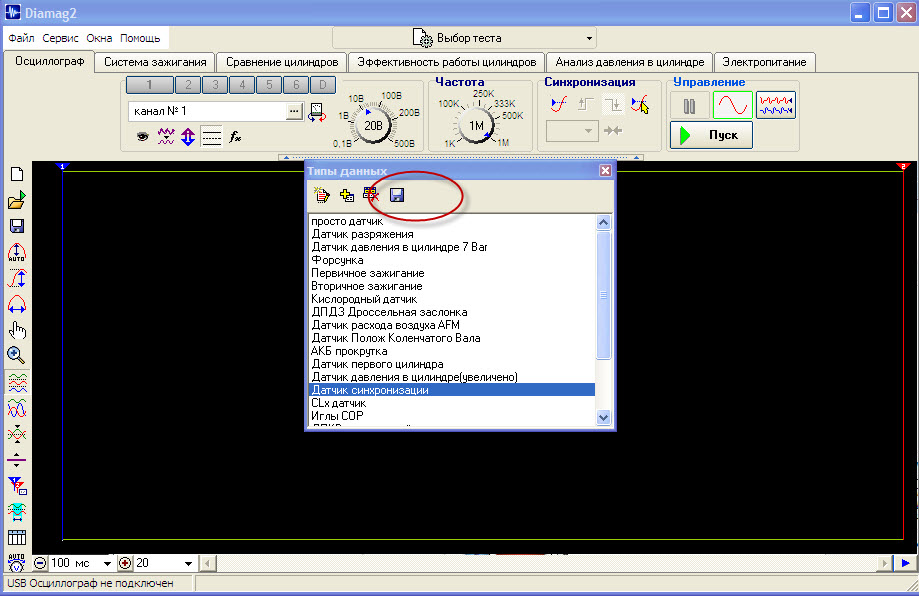Select rising edge sync icon
Viewport: 919px width, 596px height.
coord(586,105)
